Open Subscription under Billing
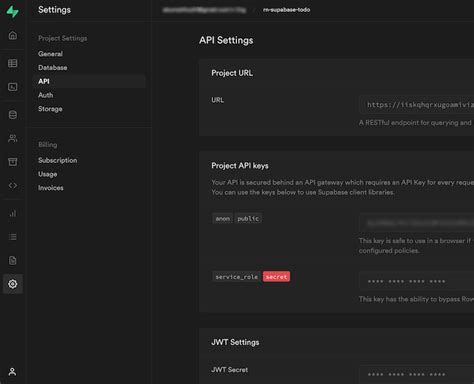This screenshot has width=474, height=384. 58,160
